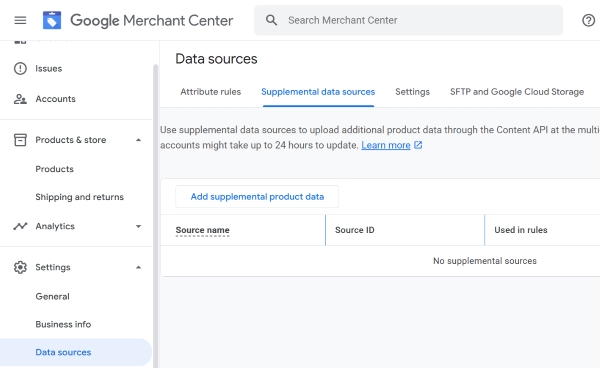The image size is (600, 368).
Task: Select Data sources in the sidebar
Action: coord(76,352)
